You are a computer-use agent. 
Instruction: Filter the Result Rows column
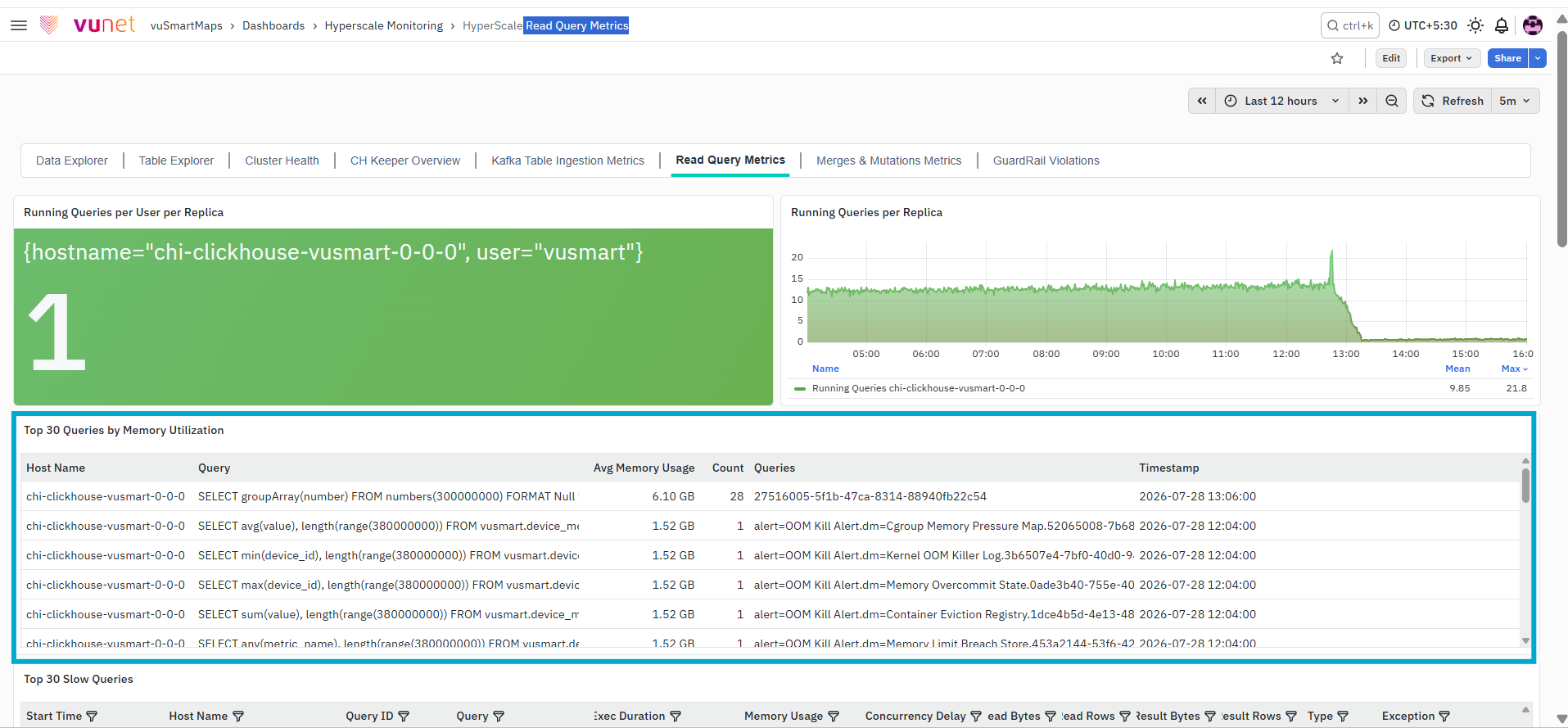(x=1291, y=716)
